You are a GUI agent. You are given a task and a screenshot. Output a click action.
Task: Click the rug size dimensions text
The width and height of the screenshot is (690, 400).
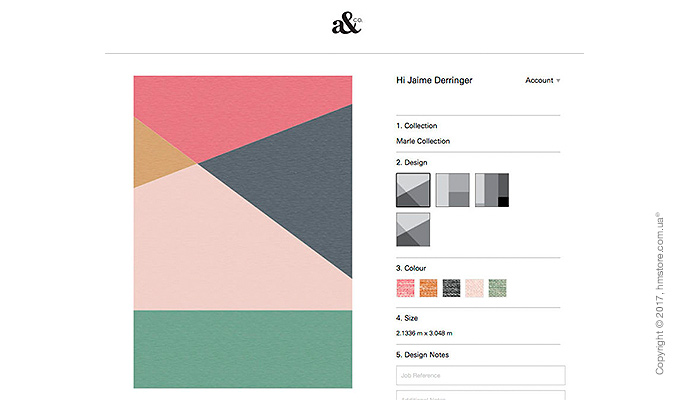424,333
